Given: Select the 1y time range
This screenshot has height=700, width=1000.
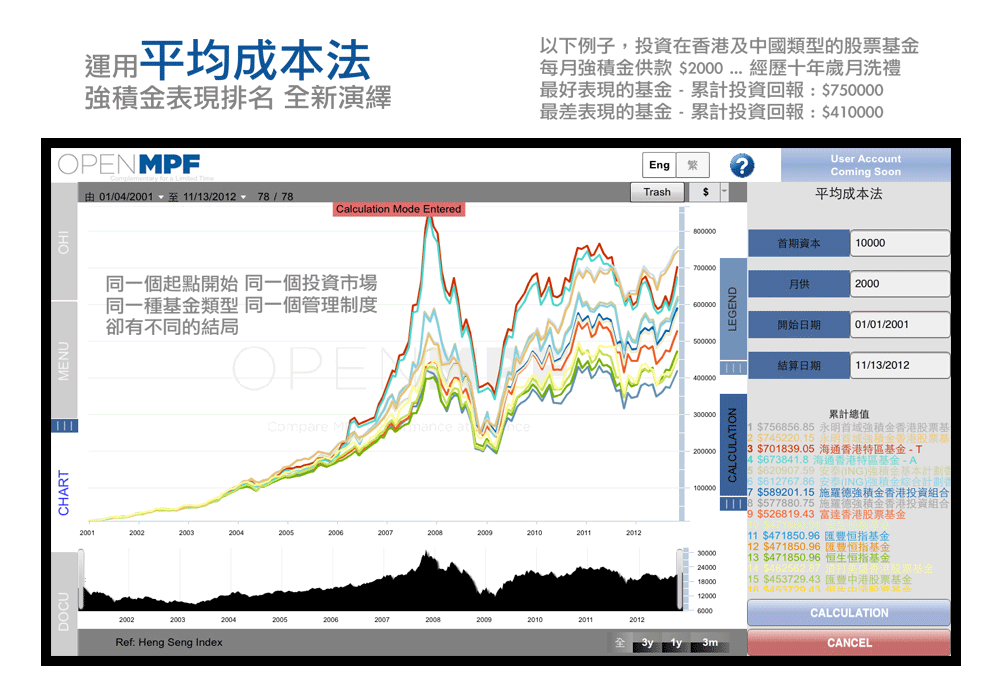Looking at the screenshot, I should tap(677, 643).
